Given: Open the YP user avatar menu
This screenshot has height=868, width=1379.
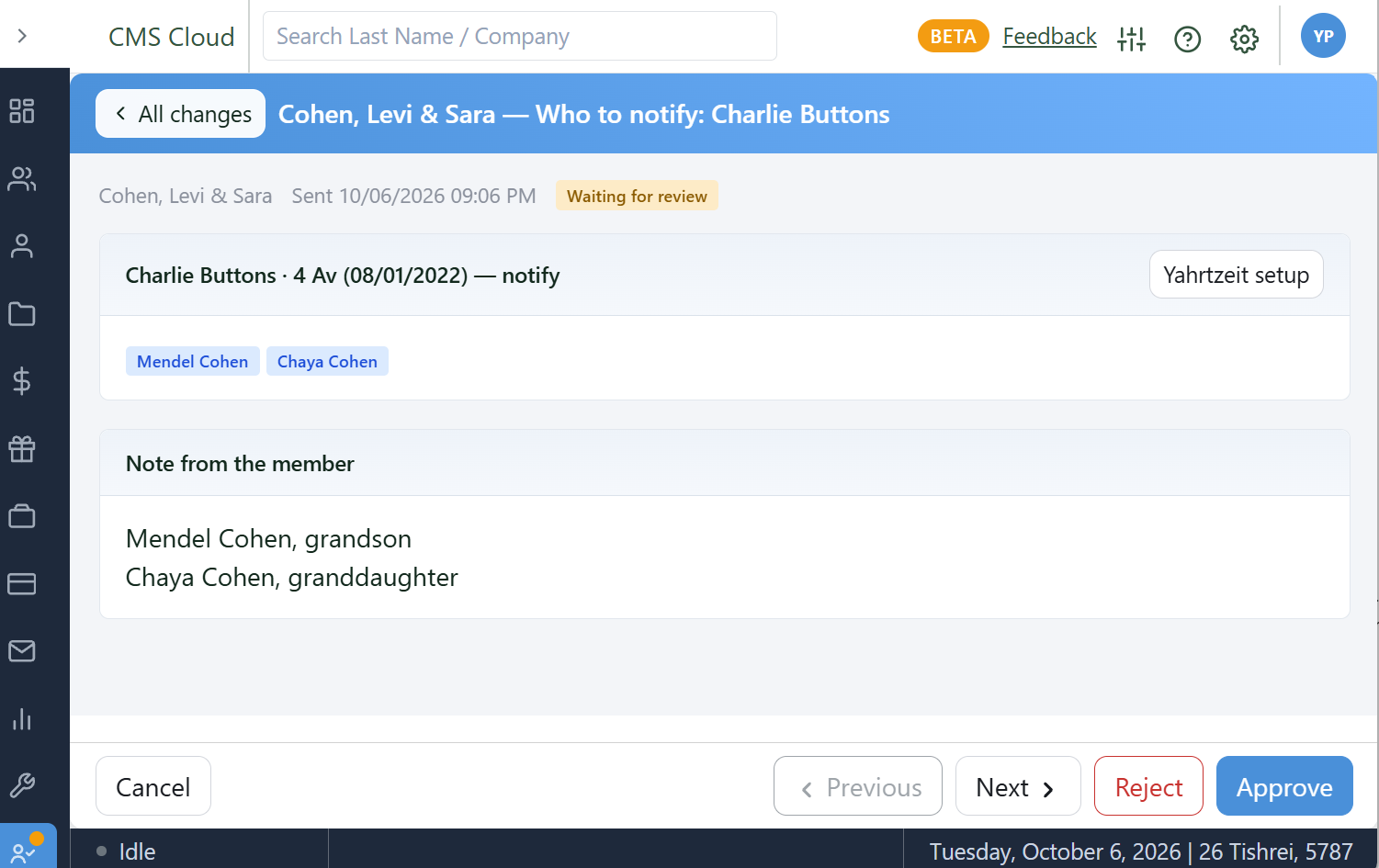Looking at the screenshot, I should 1323,36.
